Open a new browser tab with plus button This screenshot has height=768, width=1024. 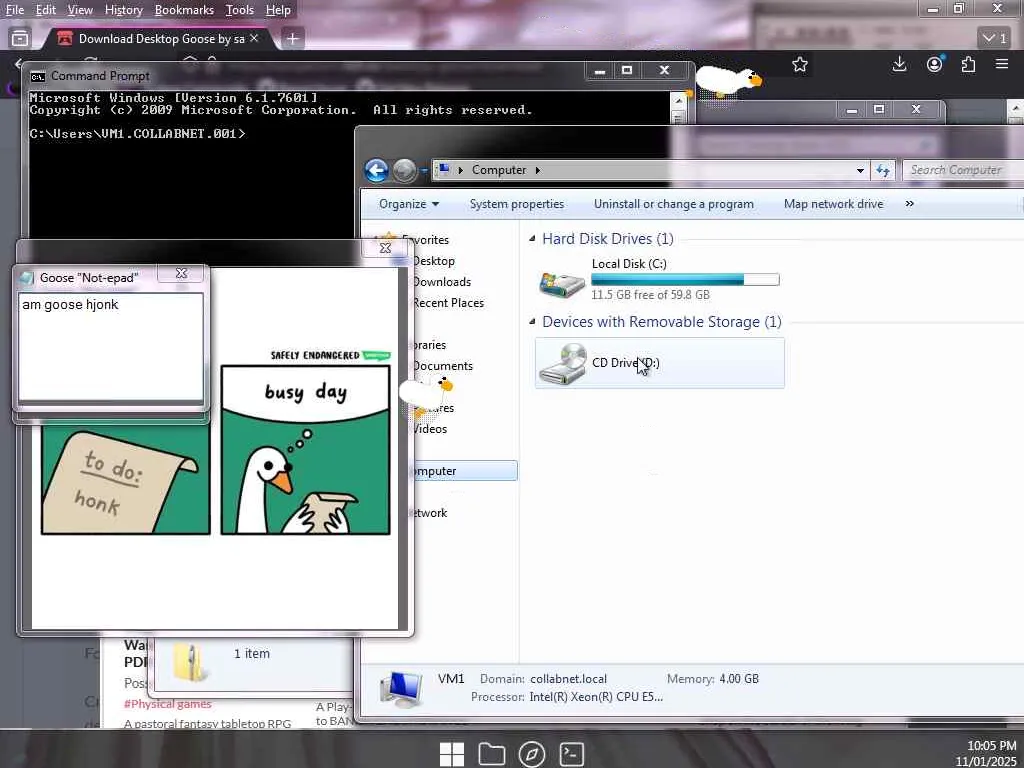[293, 39]
